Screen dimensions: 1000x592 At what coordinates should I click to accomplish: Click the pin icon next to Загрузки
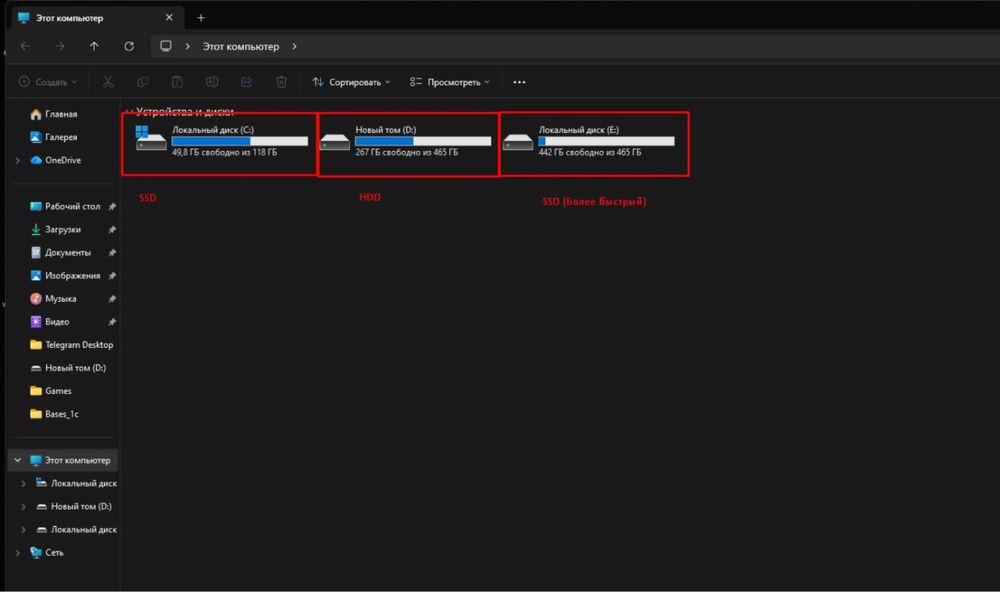point(112,230)
